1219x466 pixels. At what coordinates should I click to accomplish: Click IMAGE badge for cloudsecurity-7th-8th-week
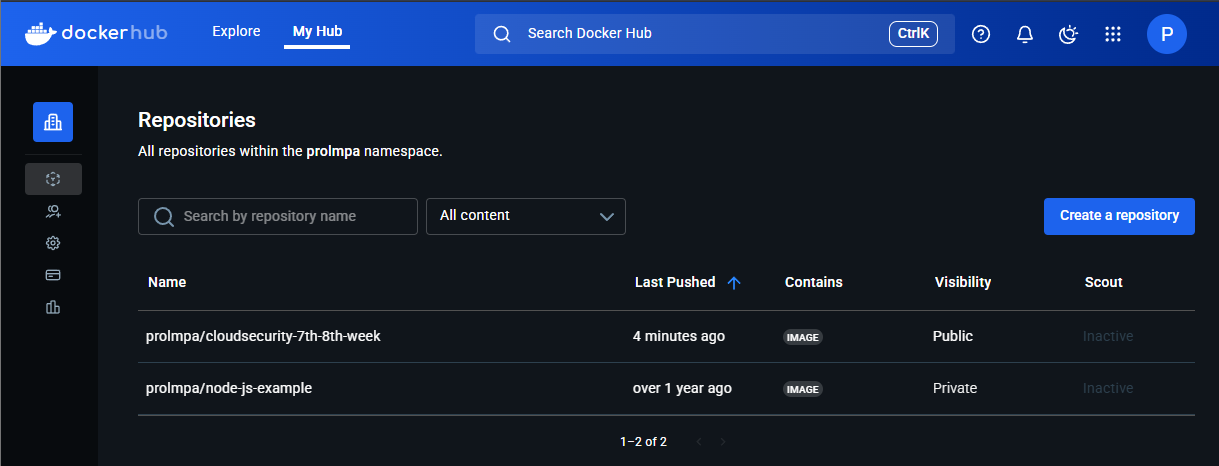pos(803,337)
